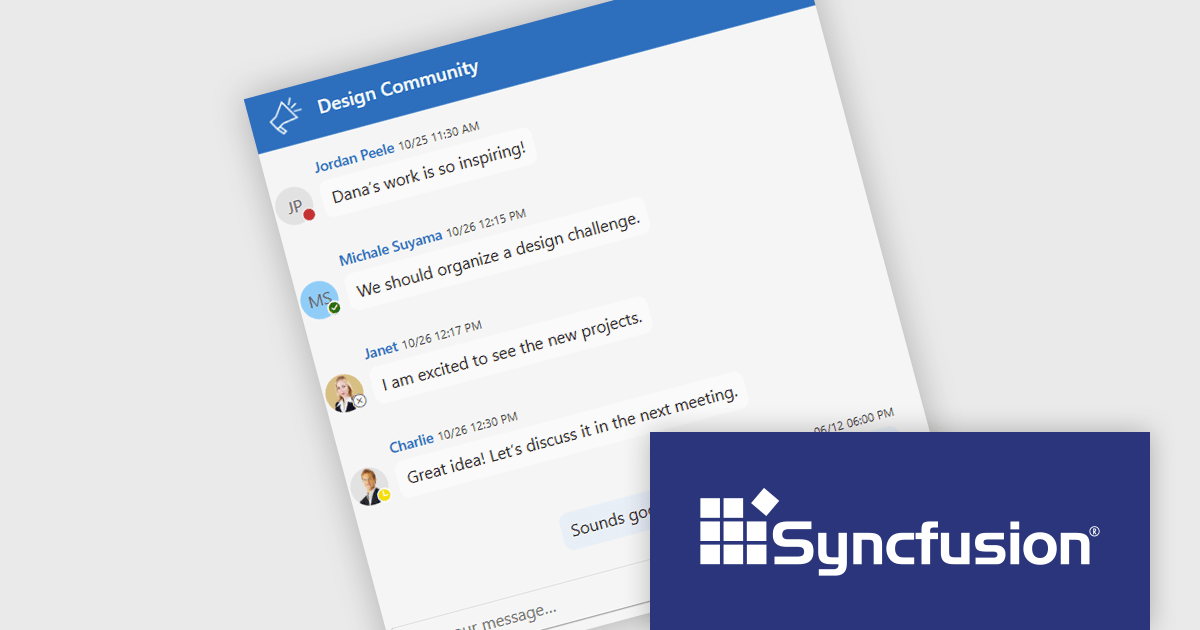This screenshot has width=1200, height=630.
Task: Click the 10/25 11:30 AM timestamp
Action: (x=439, y=138)
